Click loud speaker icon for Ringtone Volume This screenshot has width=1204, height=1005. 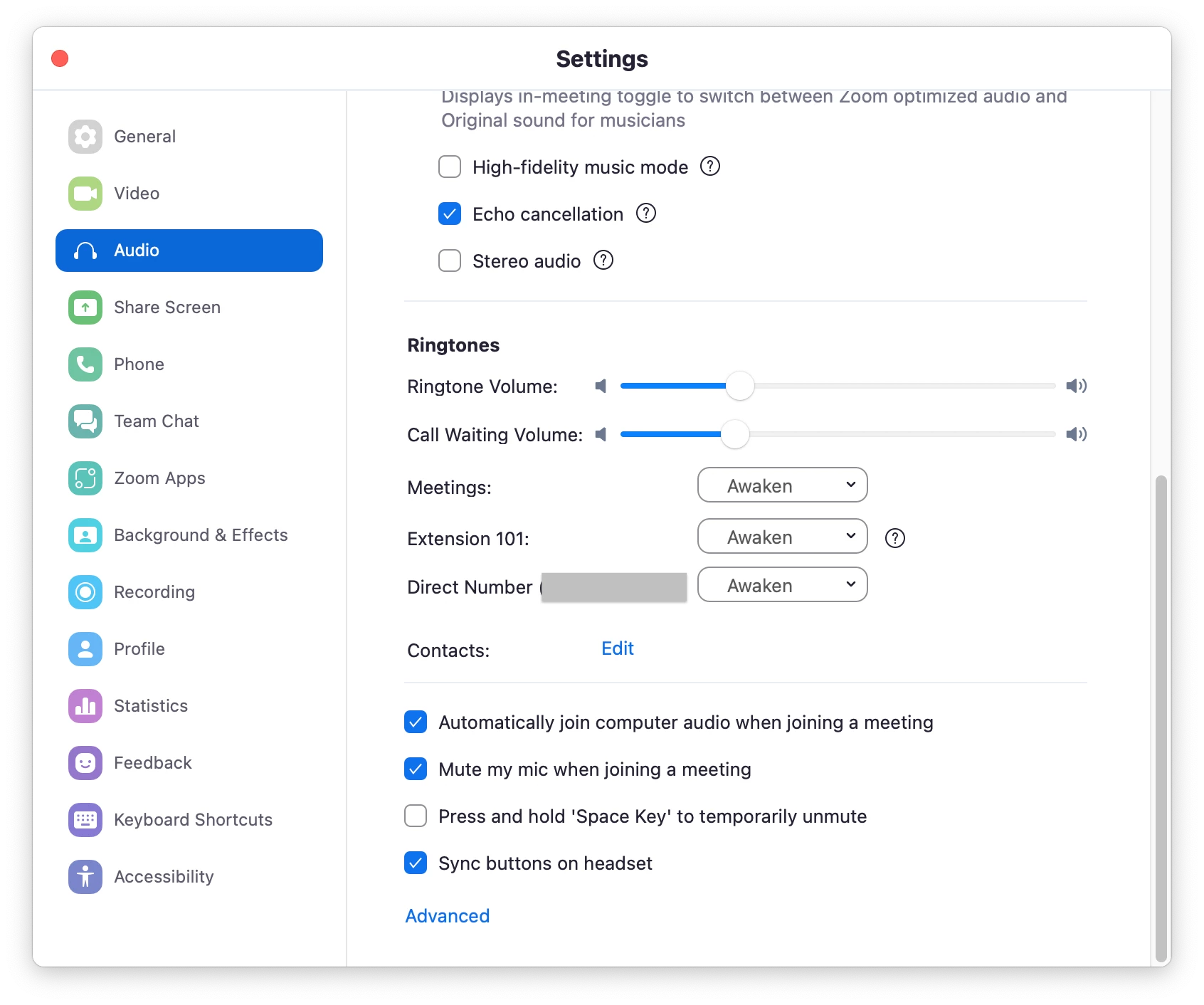click(1077, 386)
